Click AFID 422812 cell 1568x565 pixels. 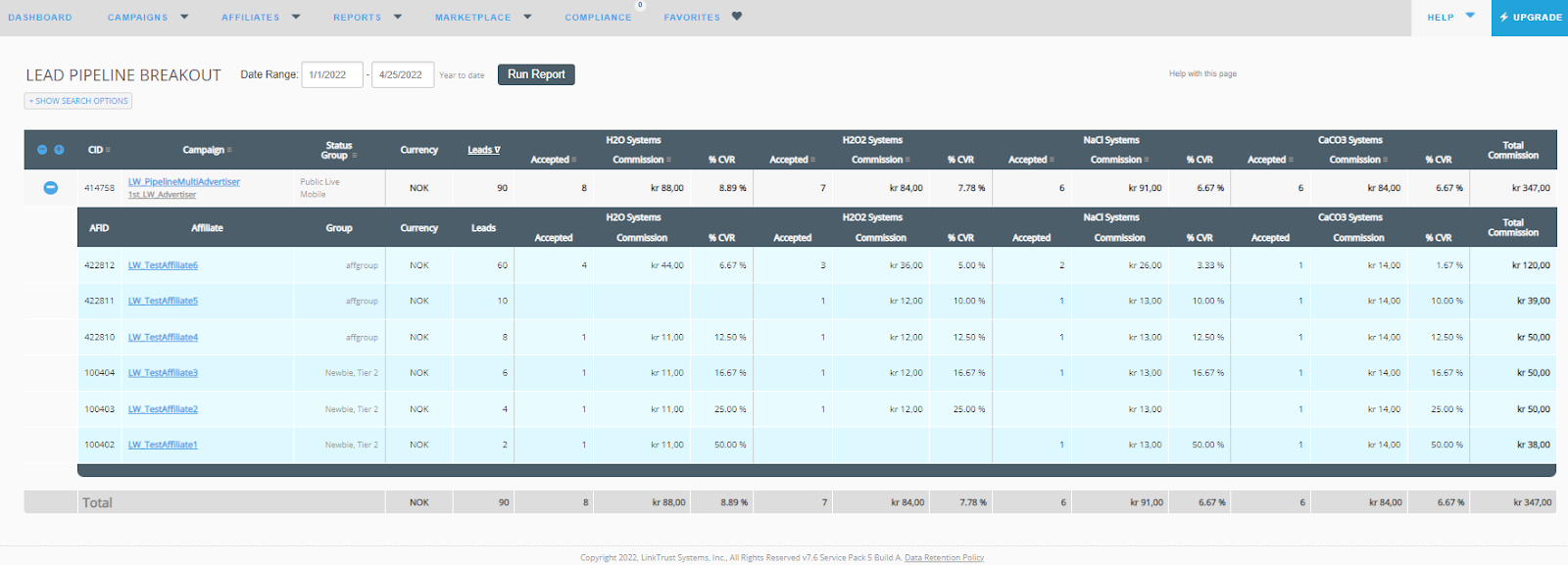pyautogui.click(x=99, y=265)
